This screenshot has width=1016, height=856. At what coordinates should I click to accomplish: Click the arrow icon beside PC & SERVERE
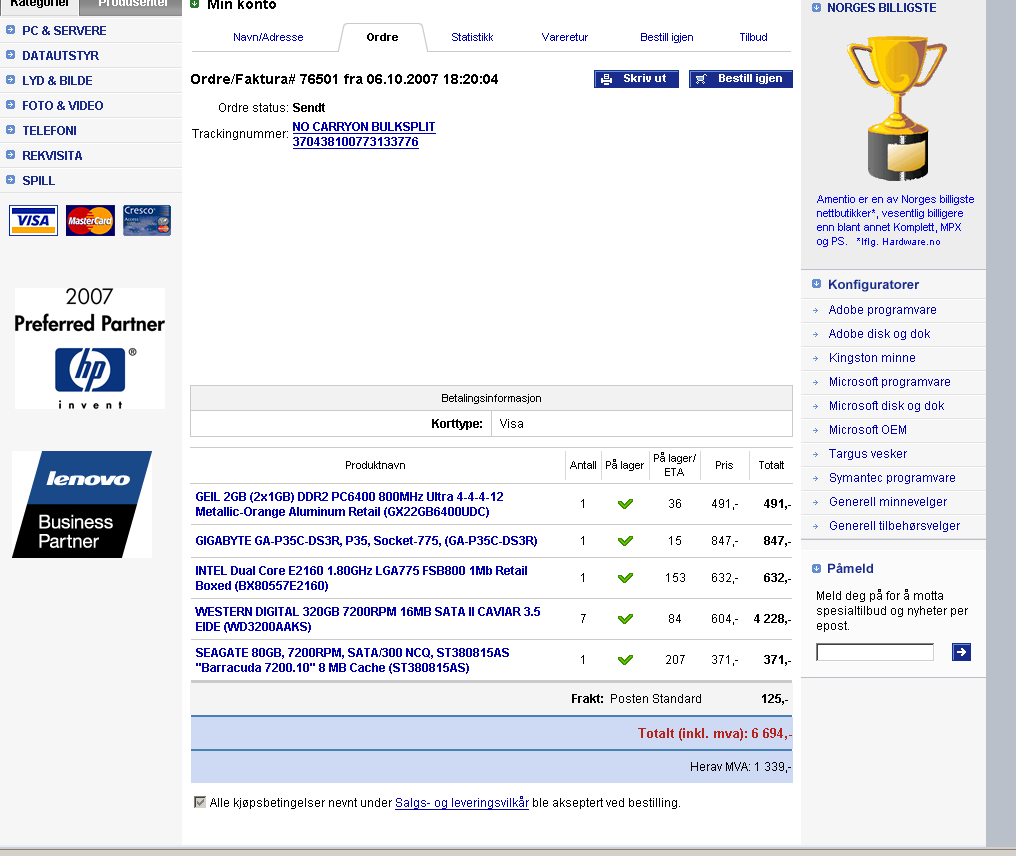tap(10, 30)
